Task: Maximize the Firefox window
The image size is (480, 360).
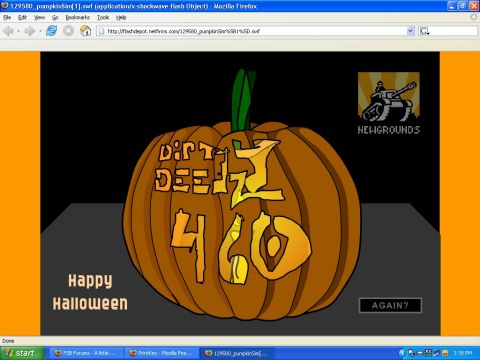Action: pos(463,6)
